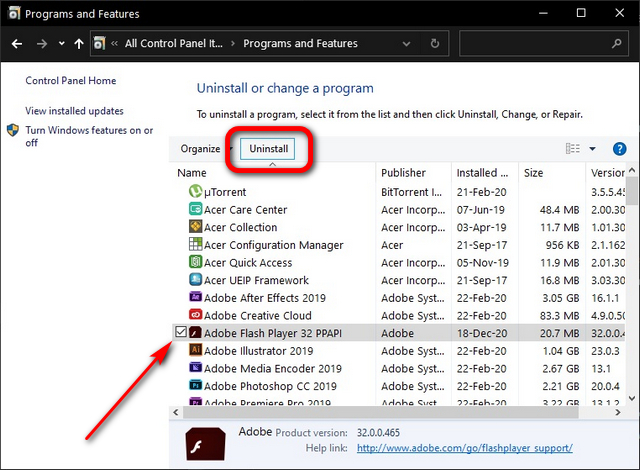Image resolution: width=640 pixels, height=470 pixels.
Task: Sort the list by the Publisher column
Action: coord(403,173)
